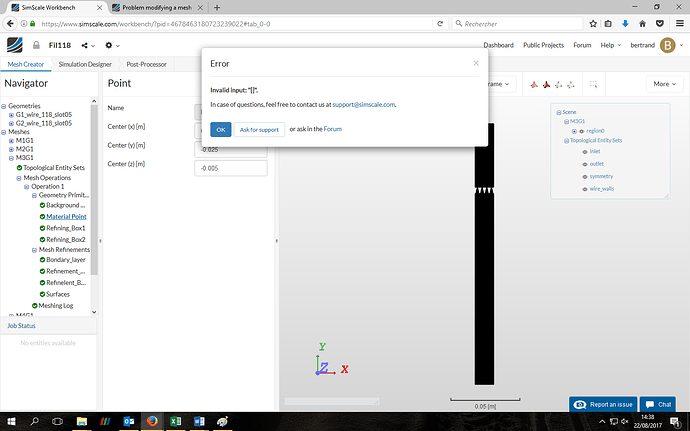
Task: Open the share project menu icon
Action: [x=84, y=45]
